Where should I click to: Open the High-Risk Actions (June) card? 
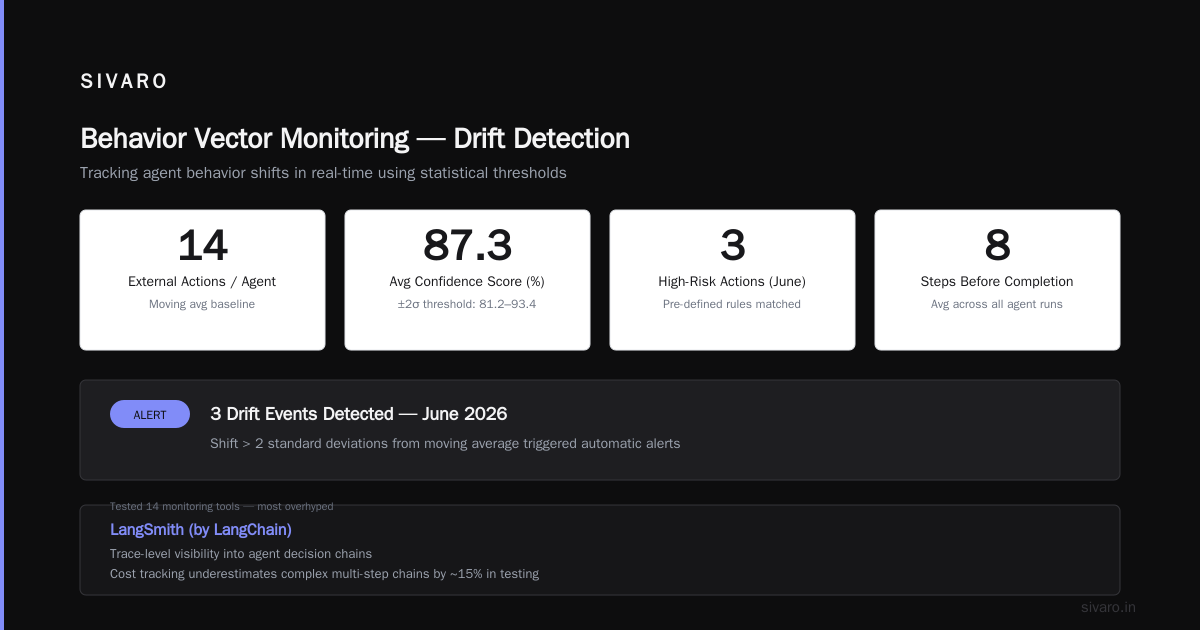732,280
